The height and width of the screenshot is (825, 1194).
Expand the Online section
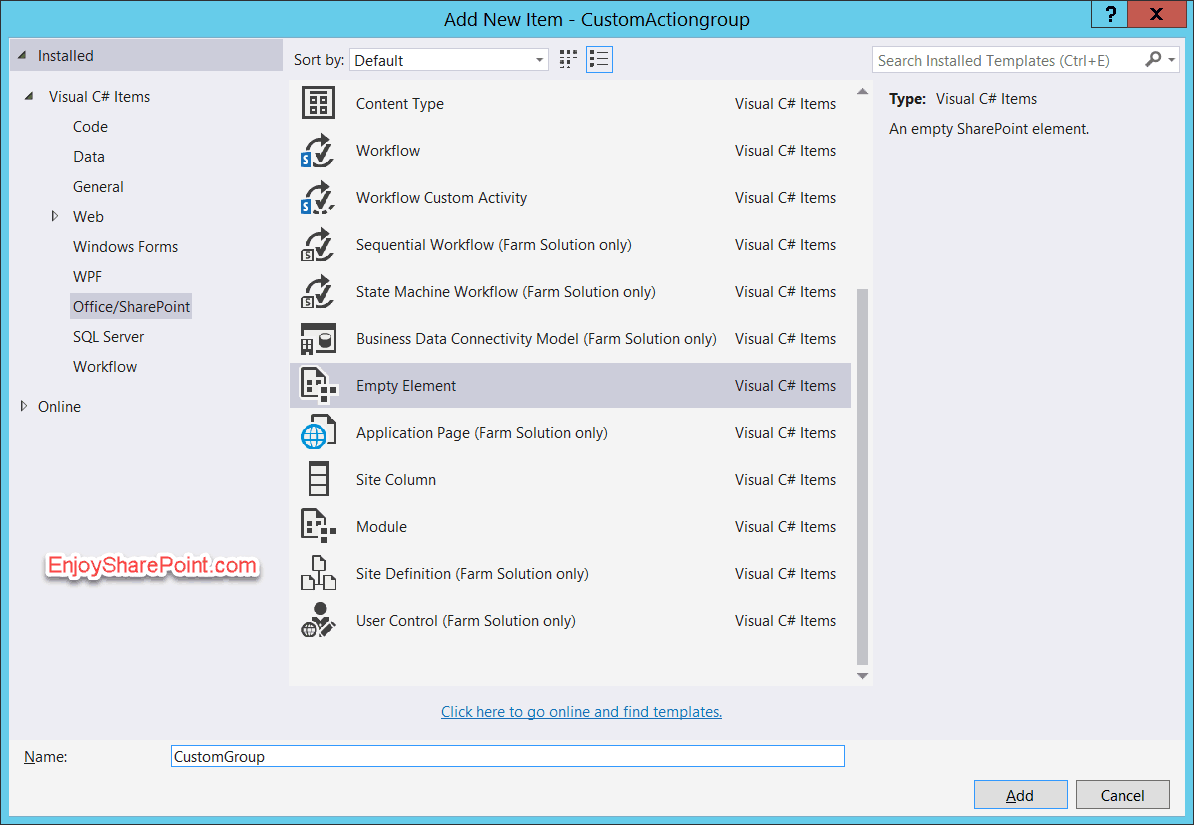point(24,406)
